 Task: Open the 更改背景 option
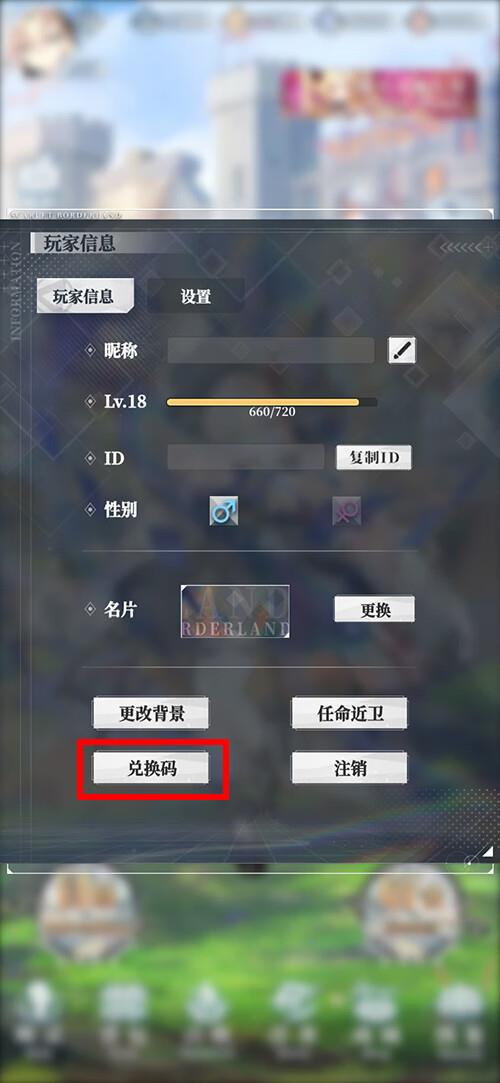pos(151,713)
